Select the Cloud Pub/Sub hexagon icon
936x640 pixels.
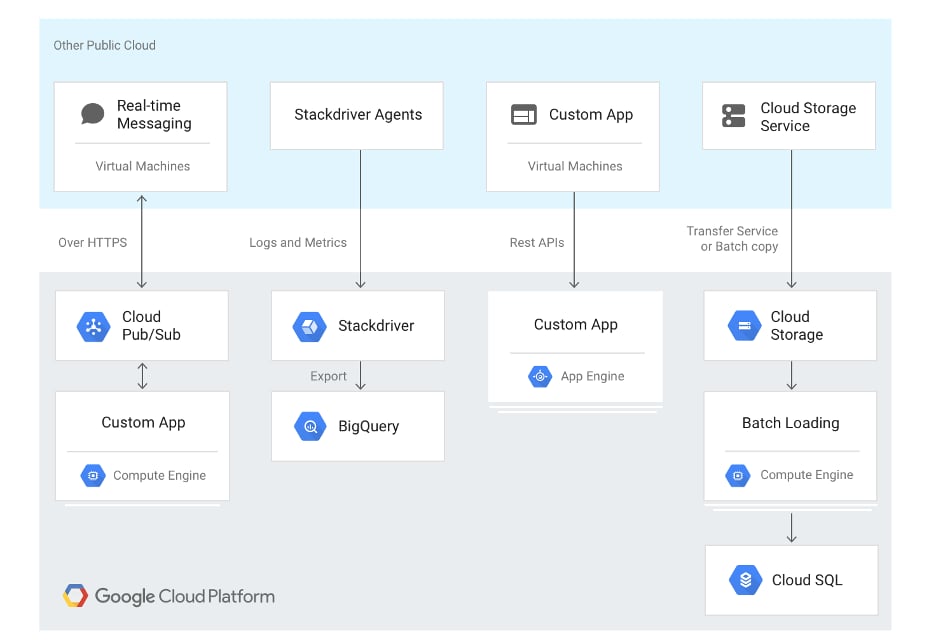(93, 327)
